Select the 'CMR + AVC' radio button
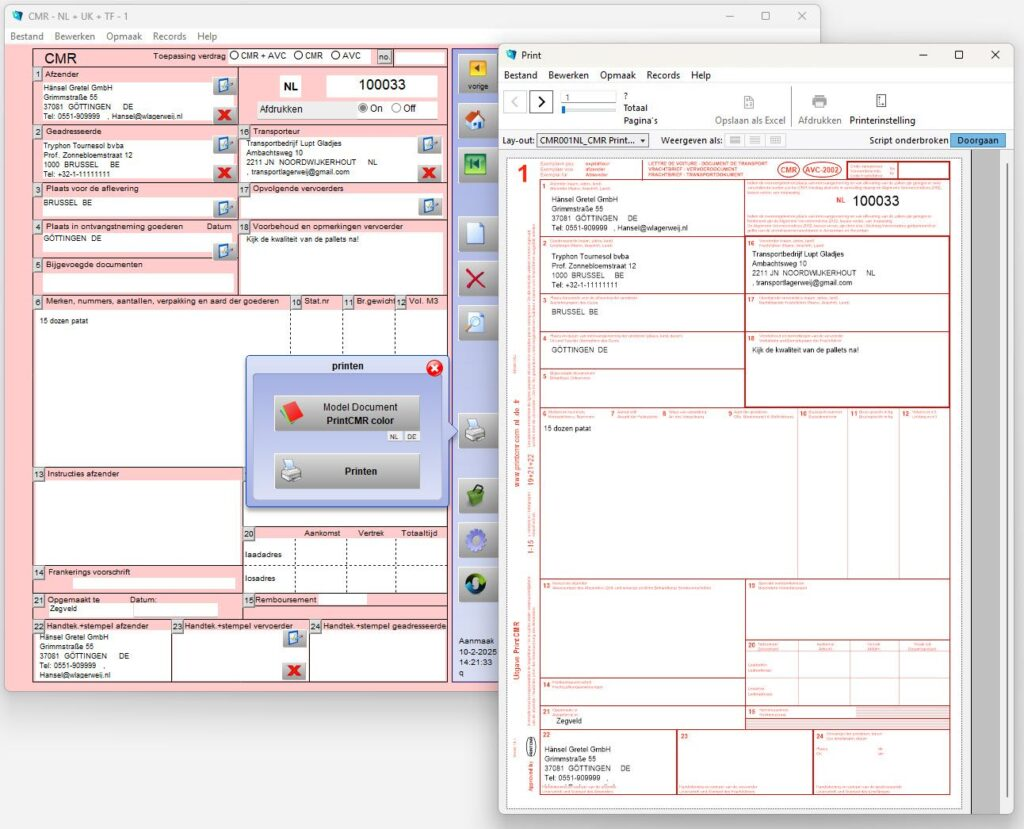 tap(235, 56)
